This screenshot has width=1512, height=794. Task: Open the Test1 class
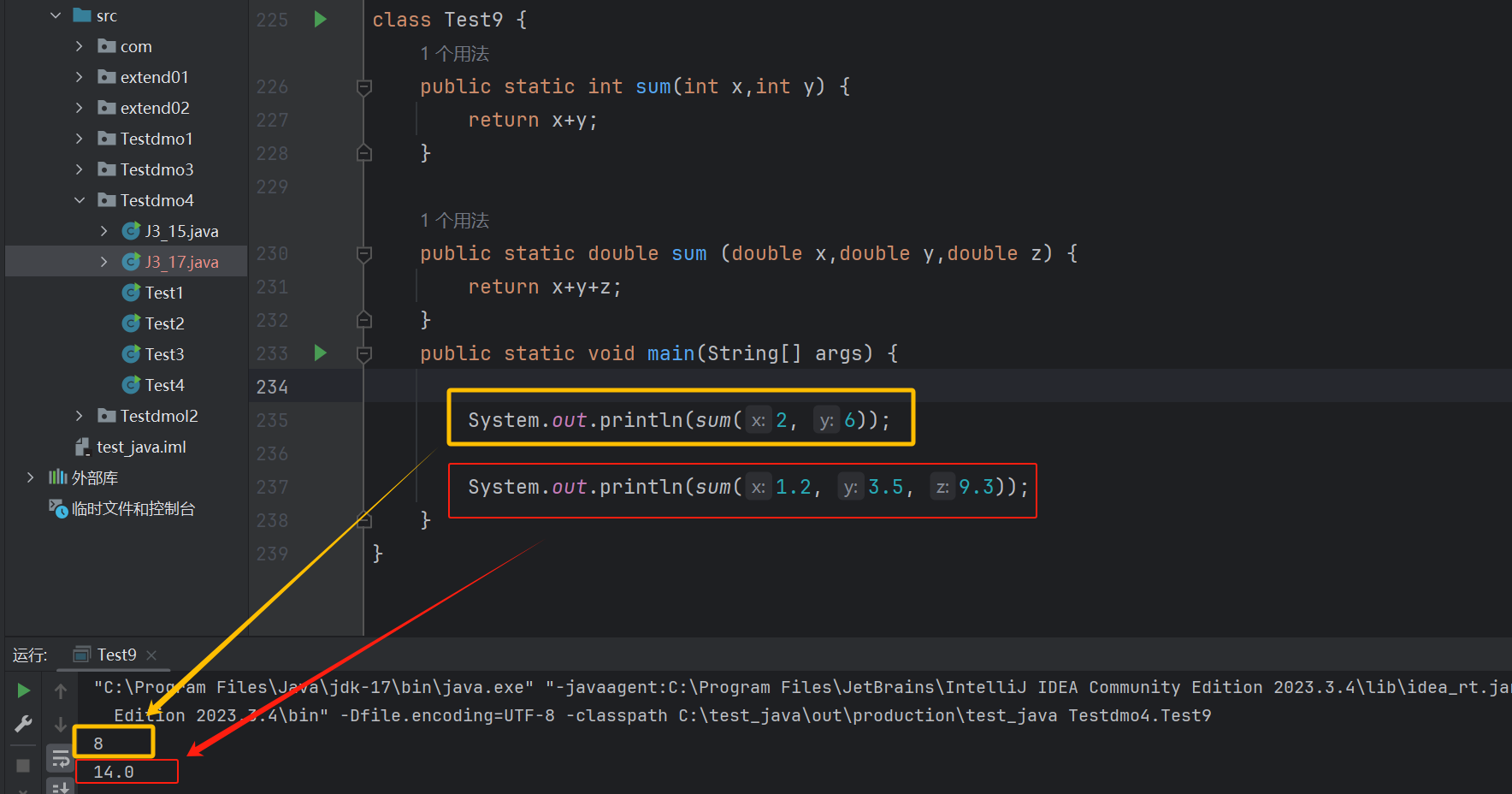(x=153, y=293)
